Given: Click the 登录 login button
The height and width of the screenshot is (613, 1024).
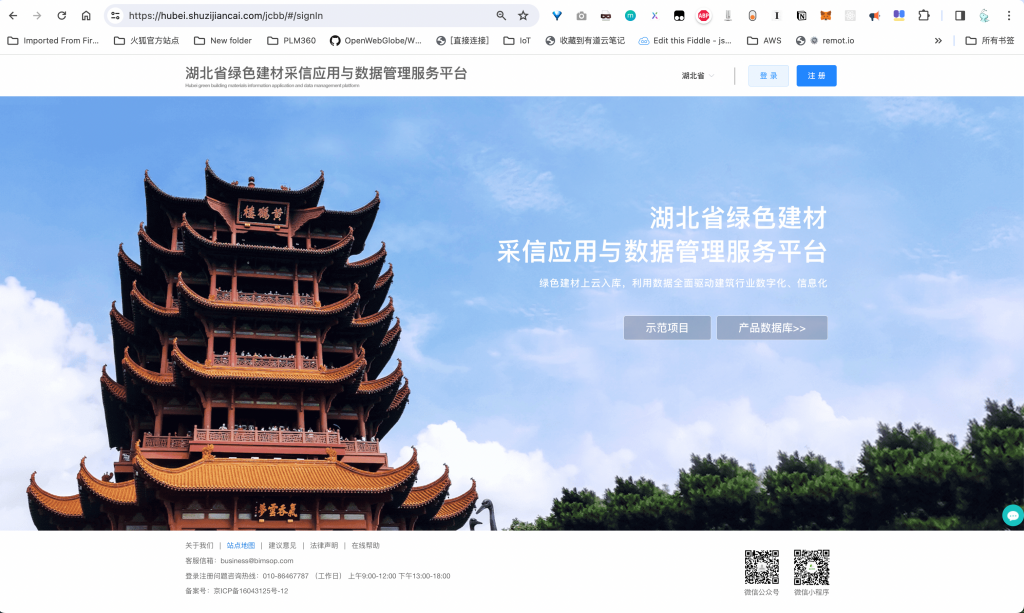Looking at the screenshot, I should point(768,76).
